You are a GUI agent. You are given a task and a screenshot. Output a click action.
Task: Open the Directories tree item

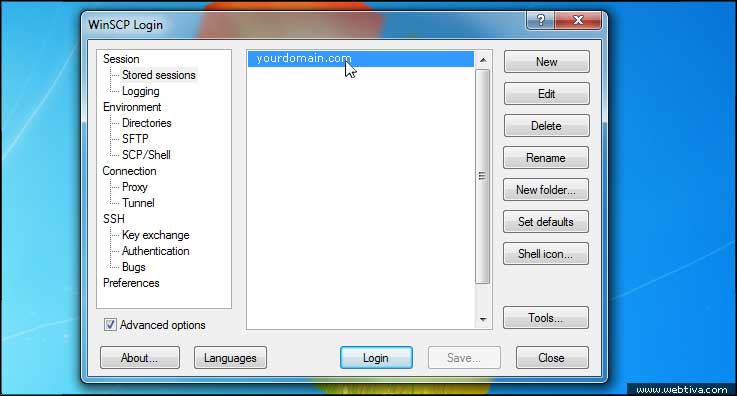point(147,123)
